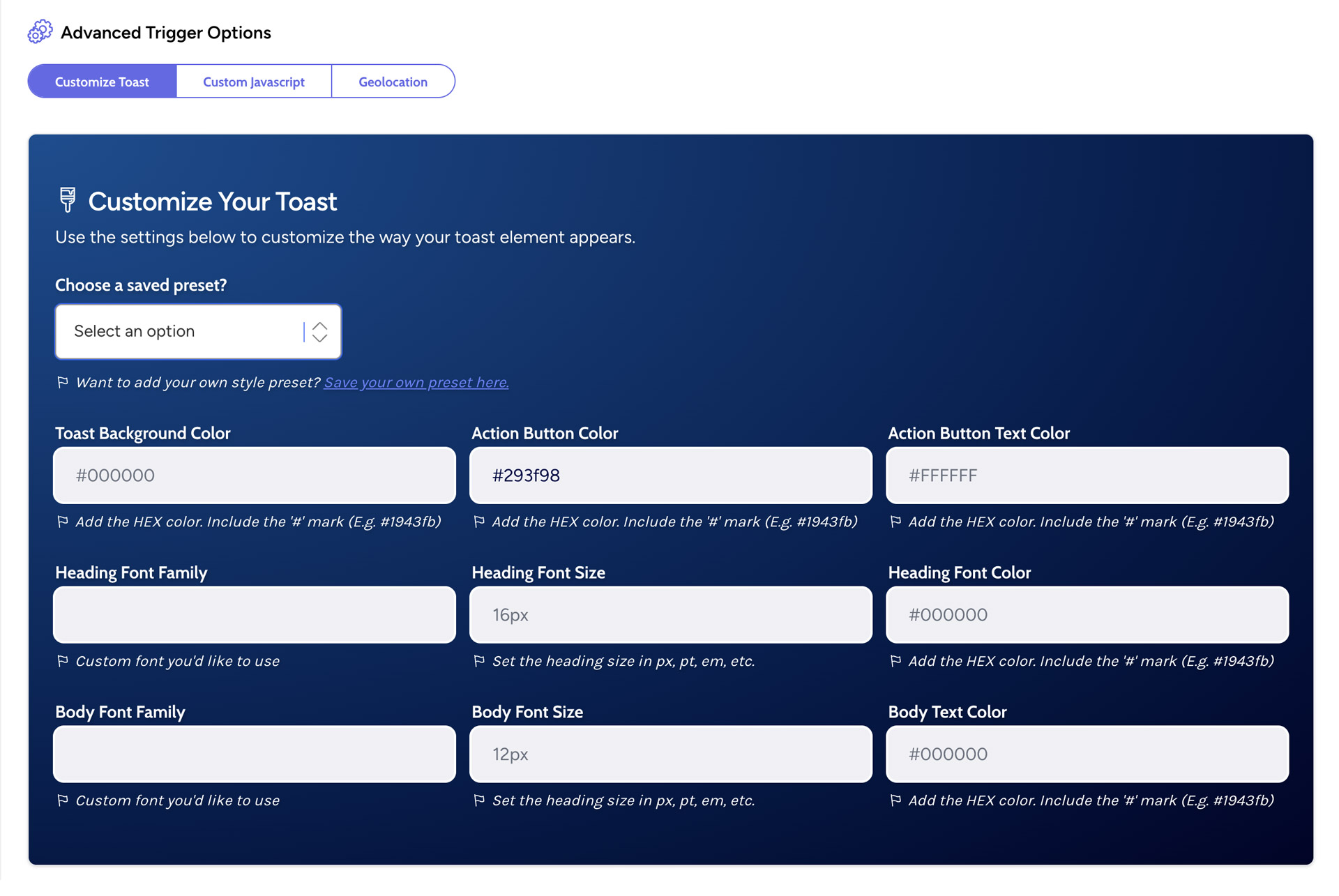Focus the Toast Background Color field

[x=255, y=476]
